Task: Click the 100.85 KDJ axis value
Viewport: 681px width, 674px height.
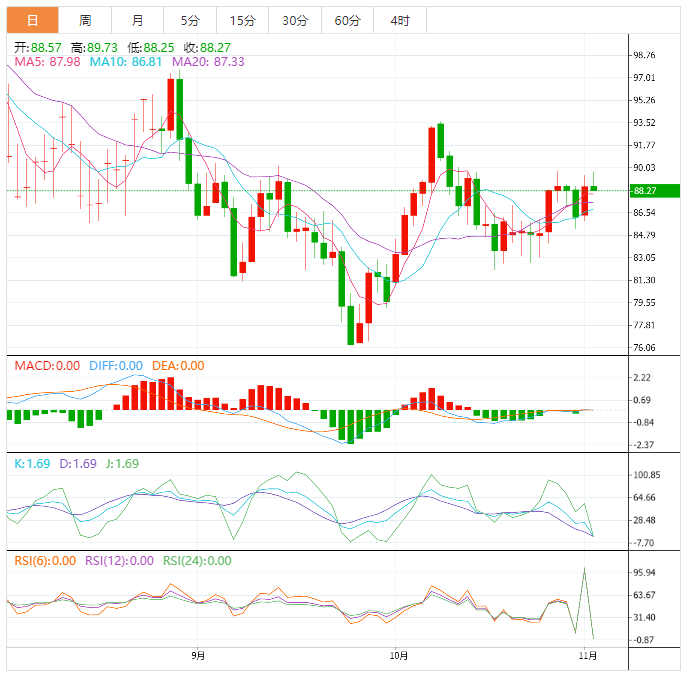Action: point(647,475)
